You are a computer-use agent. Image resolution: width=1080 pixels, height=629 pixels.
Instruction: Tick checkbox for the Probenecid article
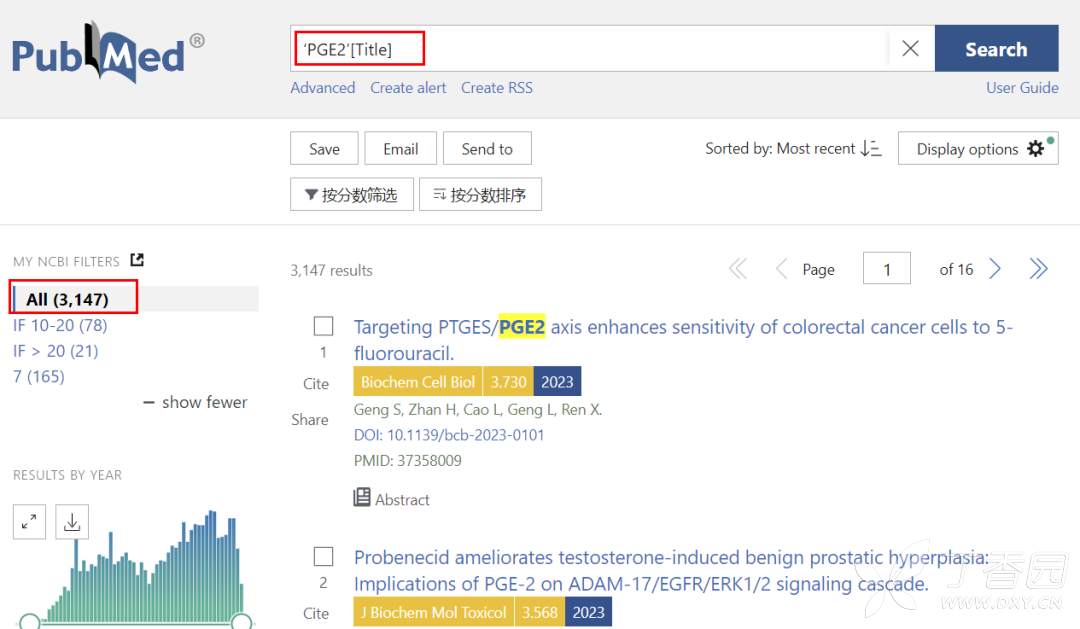tap(323, 557)
